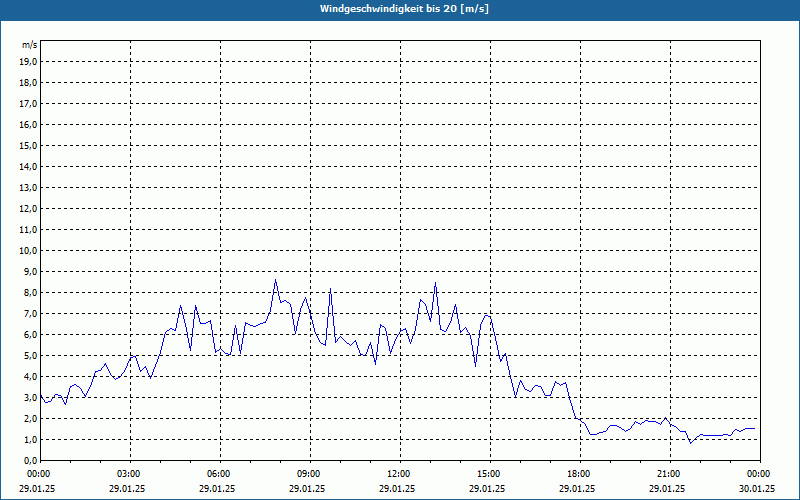
Task: Click the 30.01.25 date label
Action: point(757,488)
